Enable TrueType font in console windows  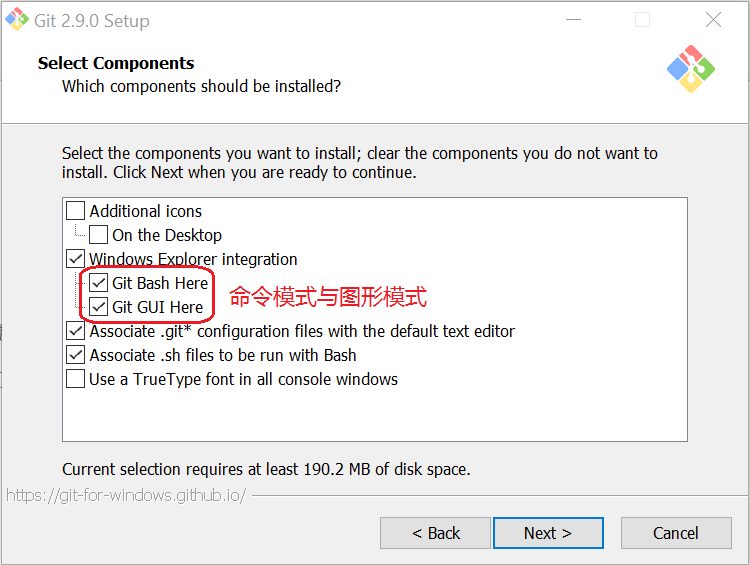point(76,379)
